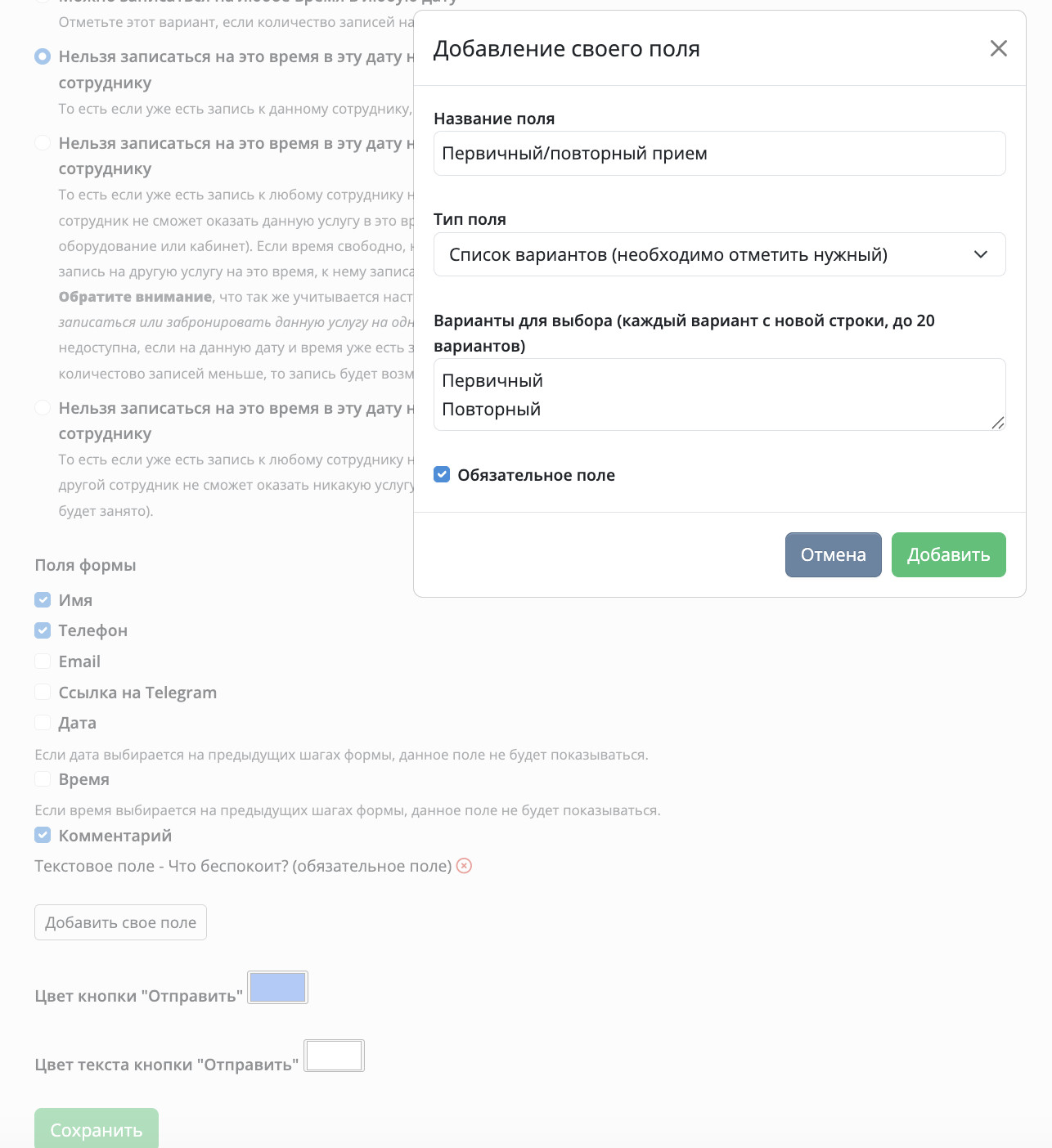Click the 'Отмена' button
The width and height of the screenshot is (1052, 1148).
(833, 554)
